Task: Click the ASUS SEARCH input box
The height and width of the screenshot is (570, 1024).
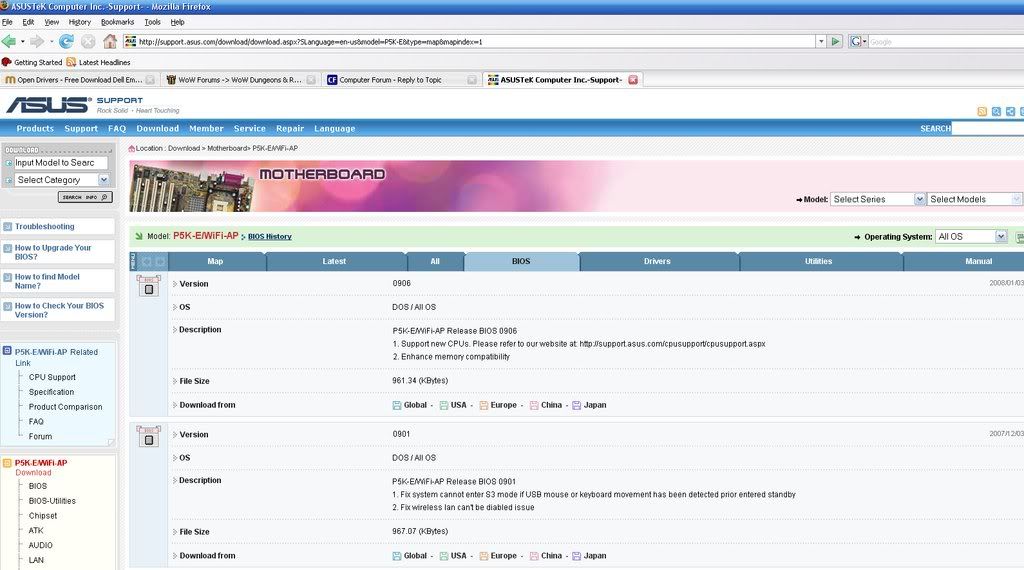Action: 987,129
